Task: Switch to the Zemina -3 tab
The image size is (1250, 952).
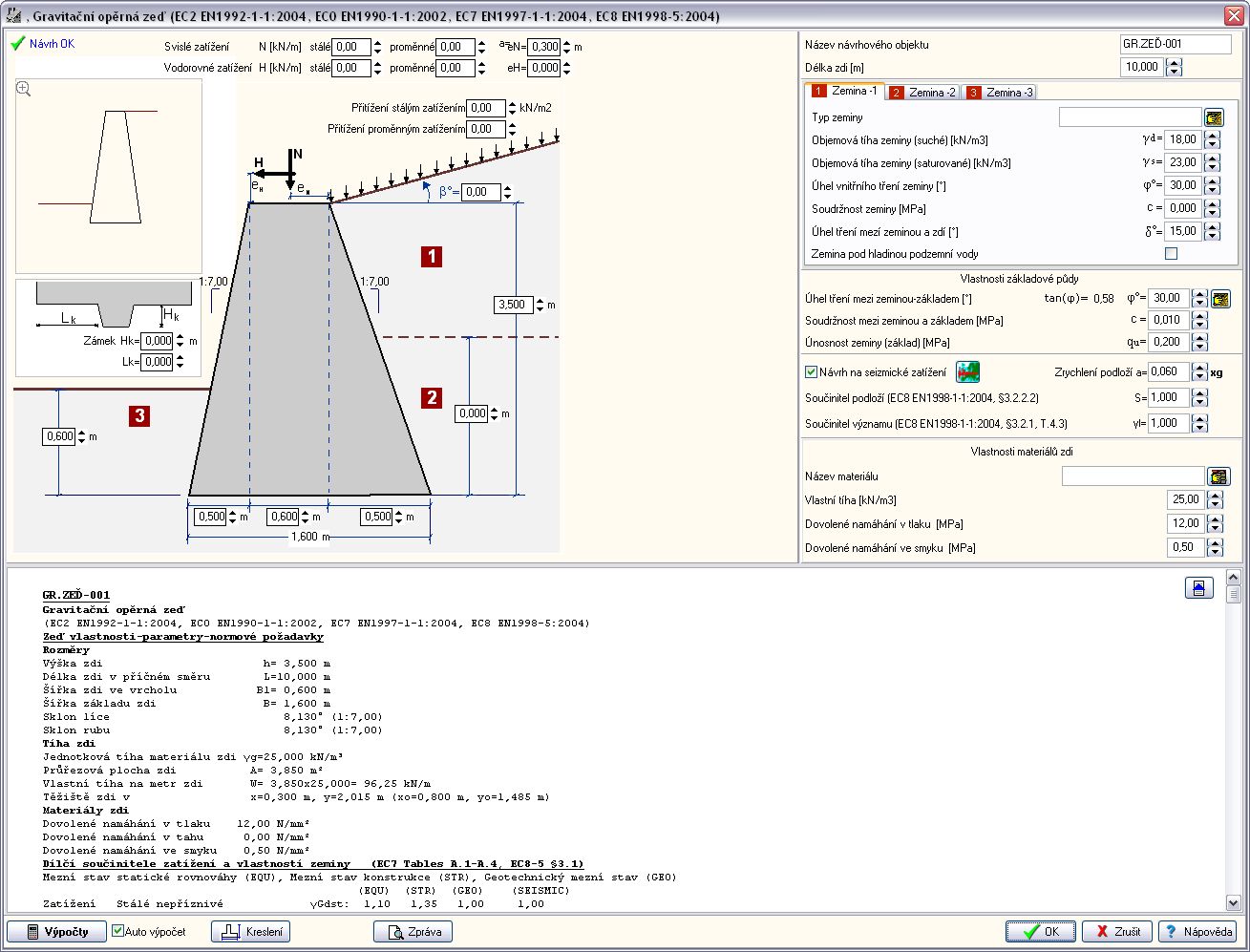Action: pos(1000,93)
